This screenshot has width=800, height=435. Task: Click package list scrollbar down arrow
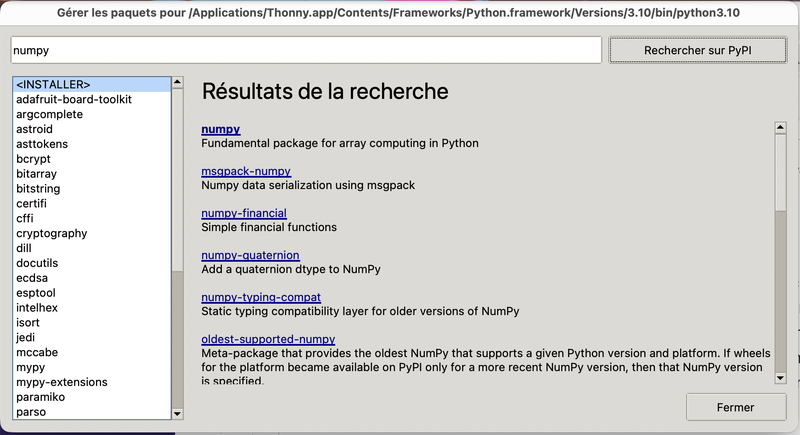click(178, 414)
